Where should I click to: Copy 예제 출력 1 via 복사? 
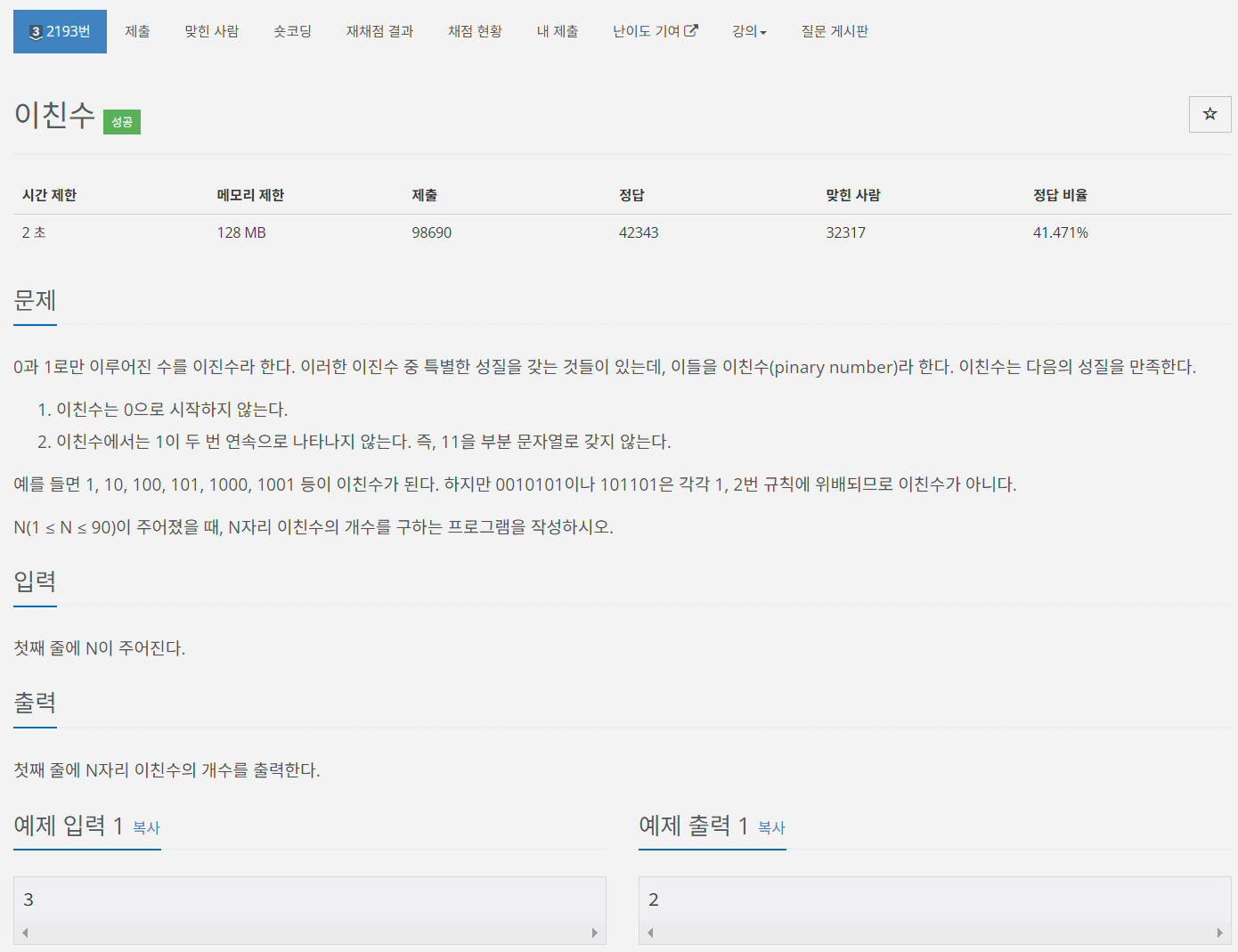tap(771, 827)
